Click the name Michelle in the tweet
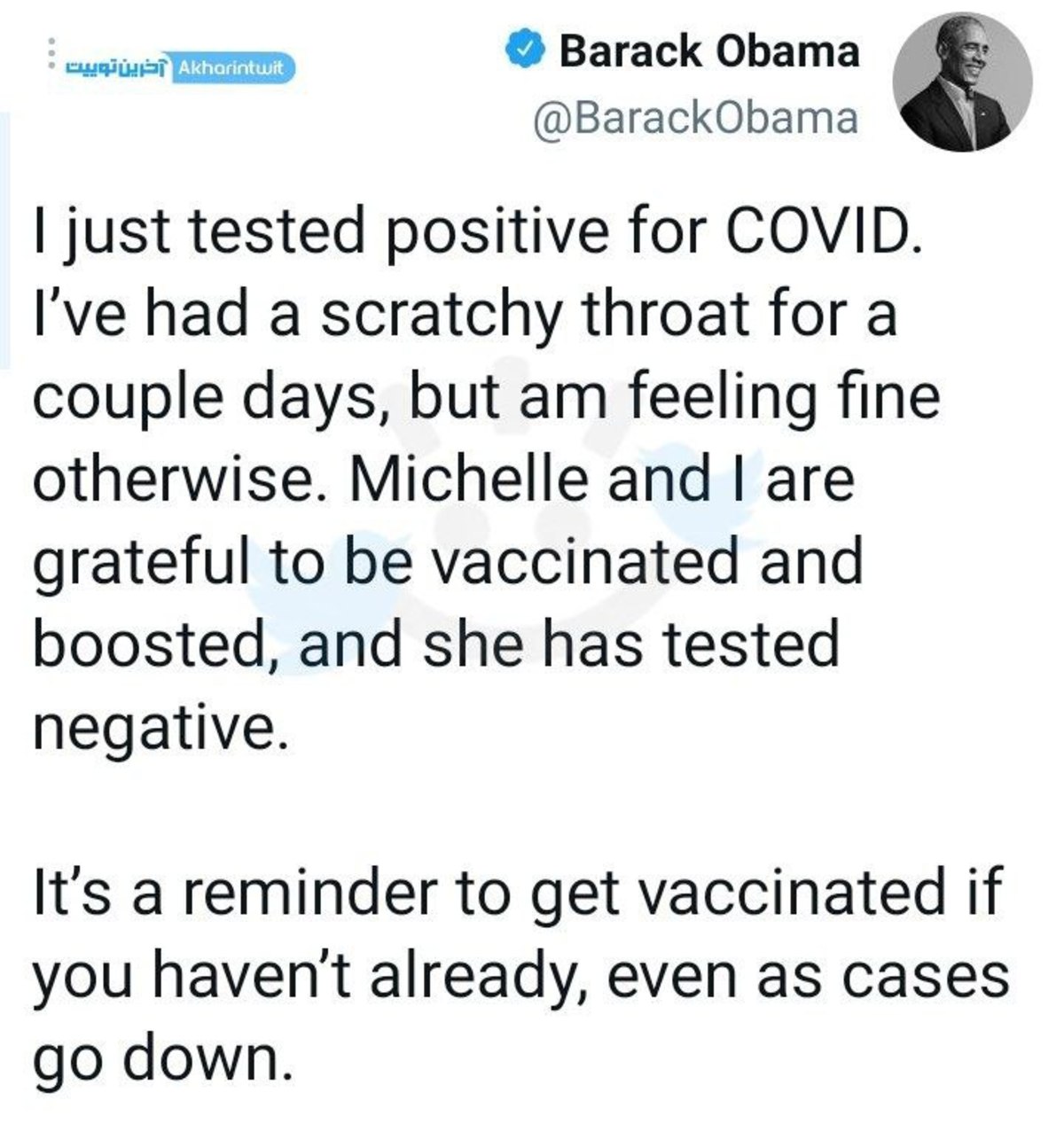 click(x=471, y=480)
